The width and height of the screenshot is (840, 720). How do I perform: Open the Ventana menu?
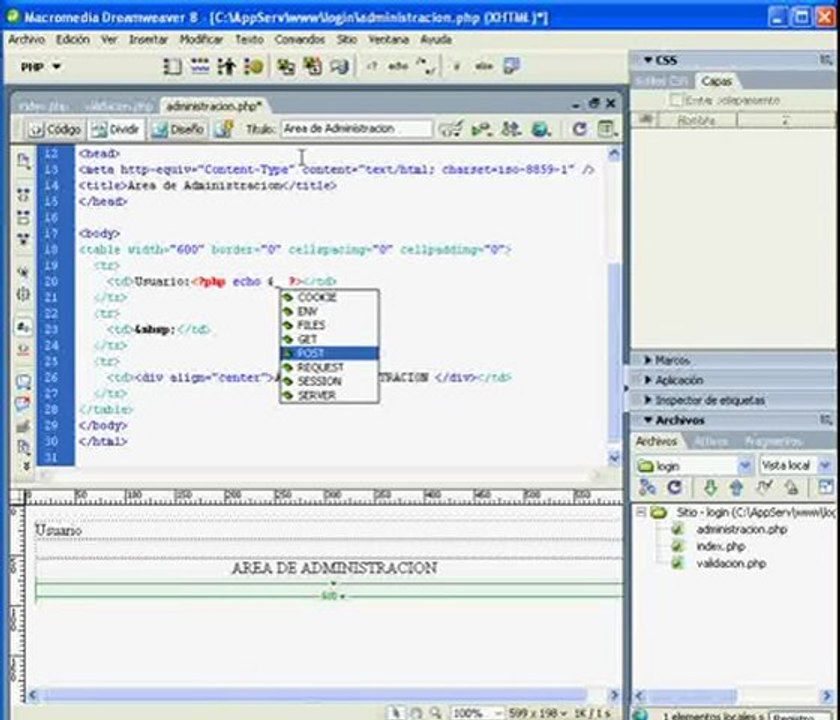388,40
